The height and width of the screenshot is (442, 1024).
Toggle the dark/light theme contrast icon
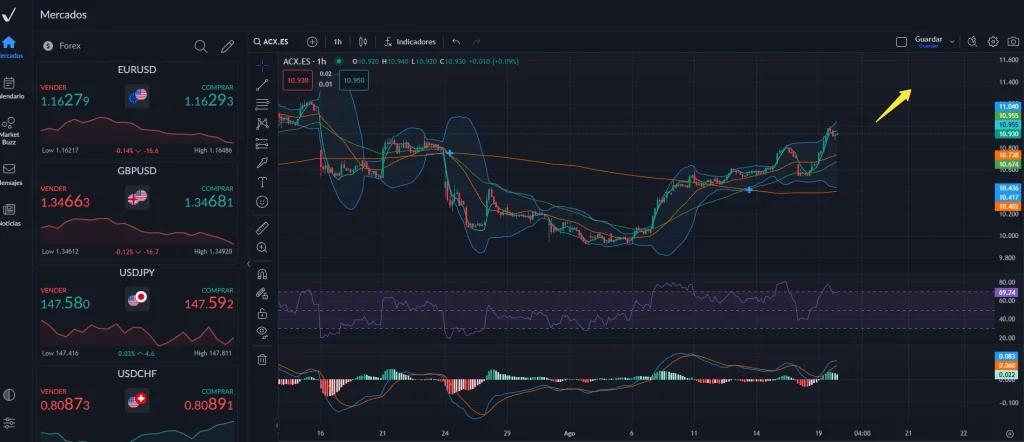pyautogui.click(x=9, y=395)
